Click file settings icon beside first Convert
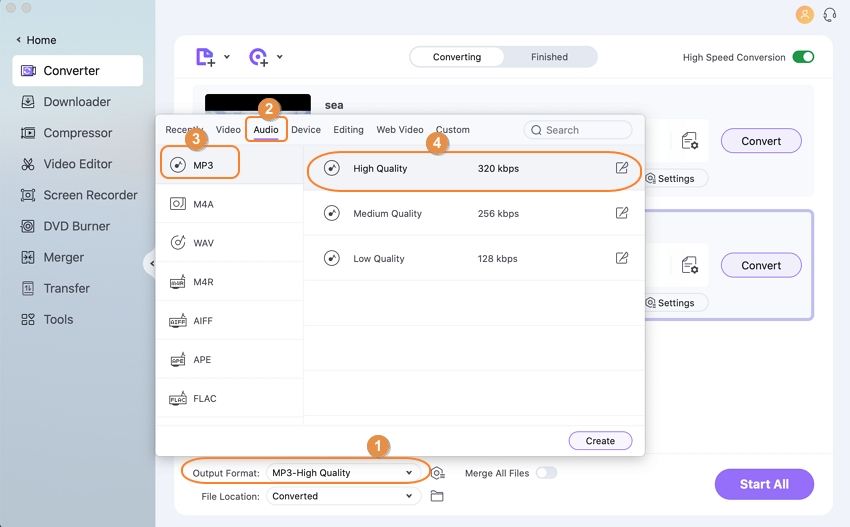The height and width of the screenshot is (527, 850). coord(690,141)
